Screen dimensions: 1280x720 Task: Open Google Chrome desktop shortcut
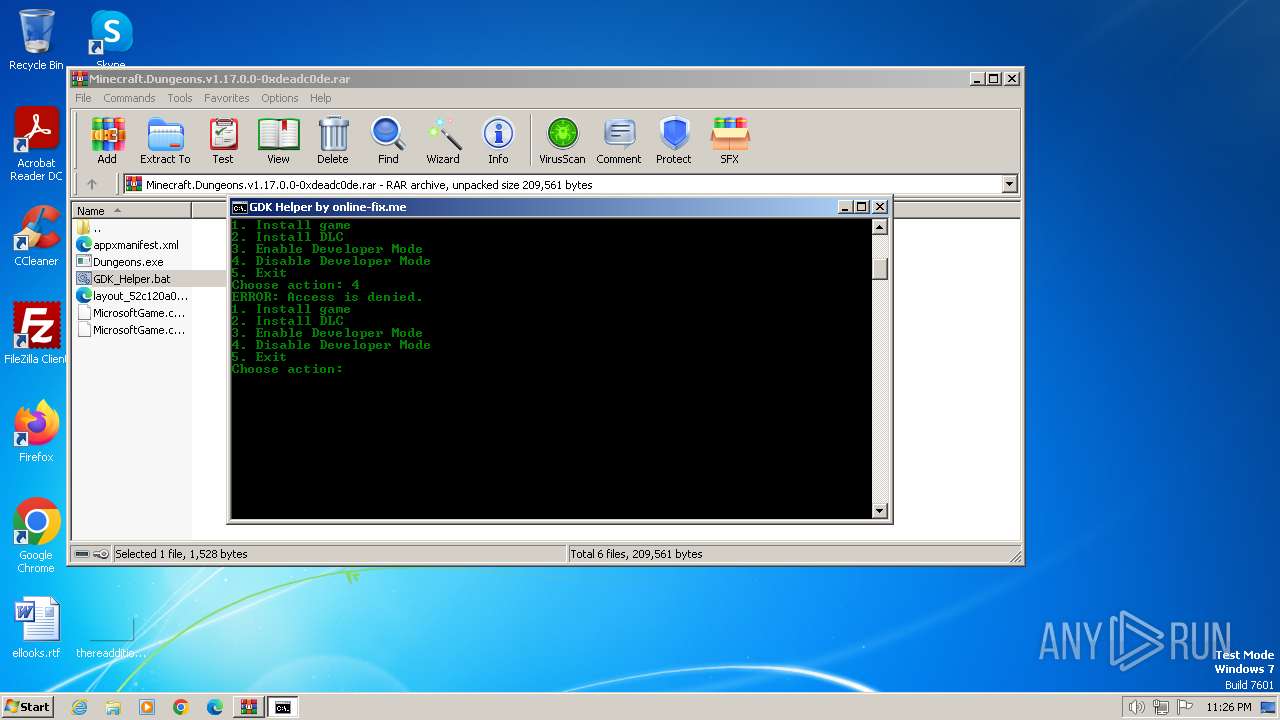(x=36, y=536)
